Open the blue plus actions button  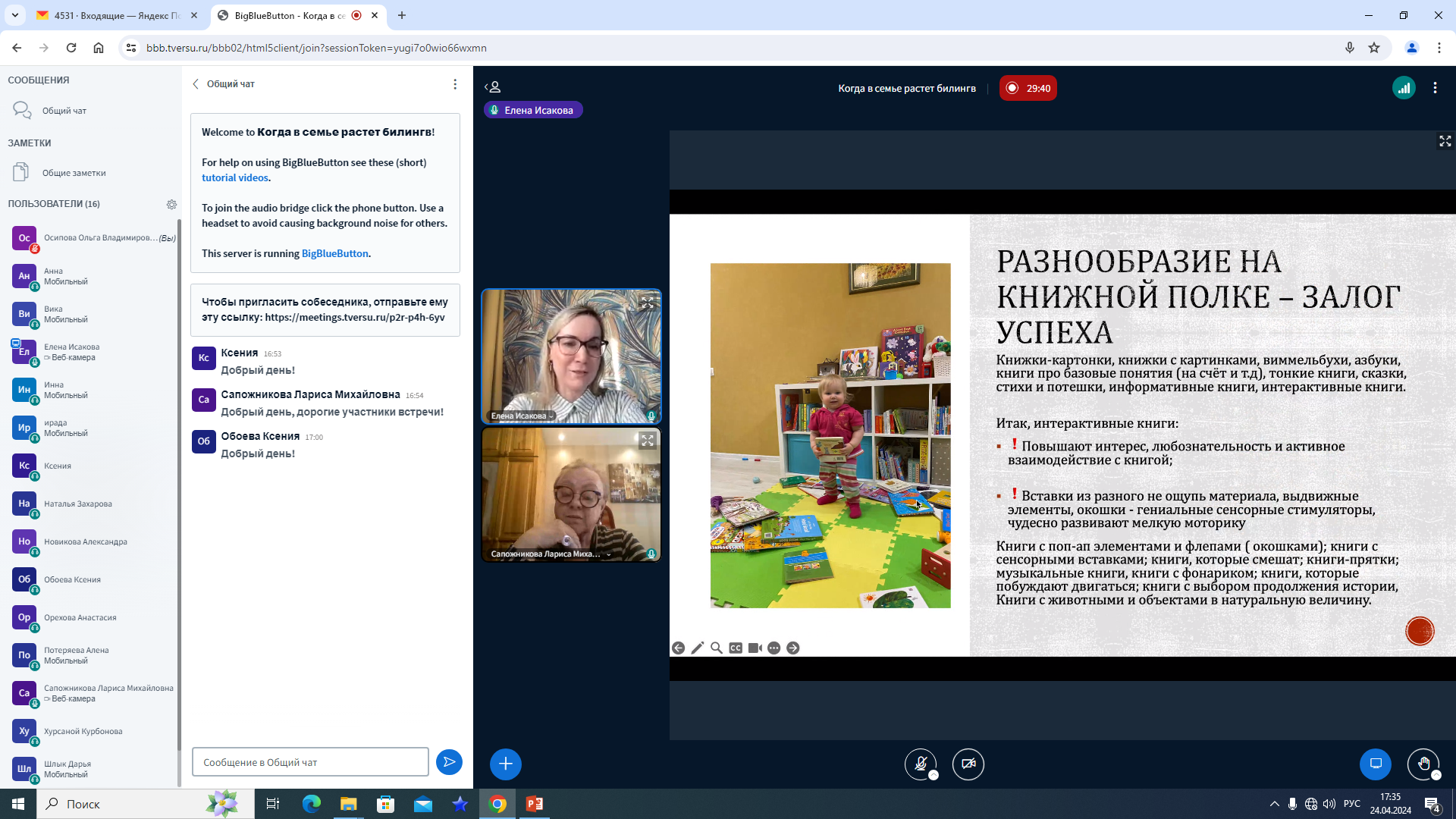click(x=506, y=764)
